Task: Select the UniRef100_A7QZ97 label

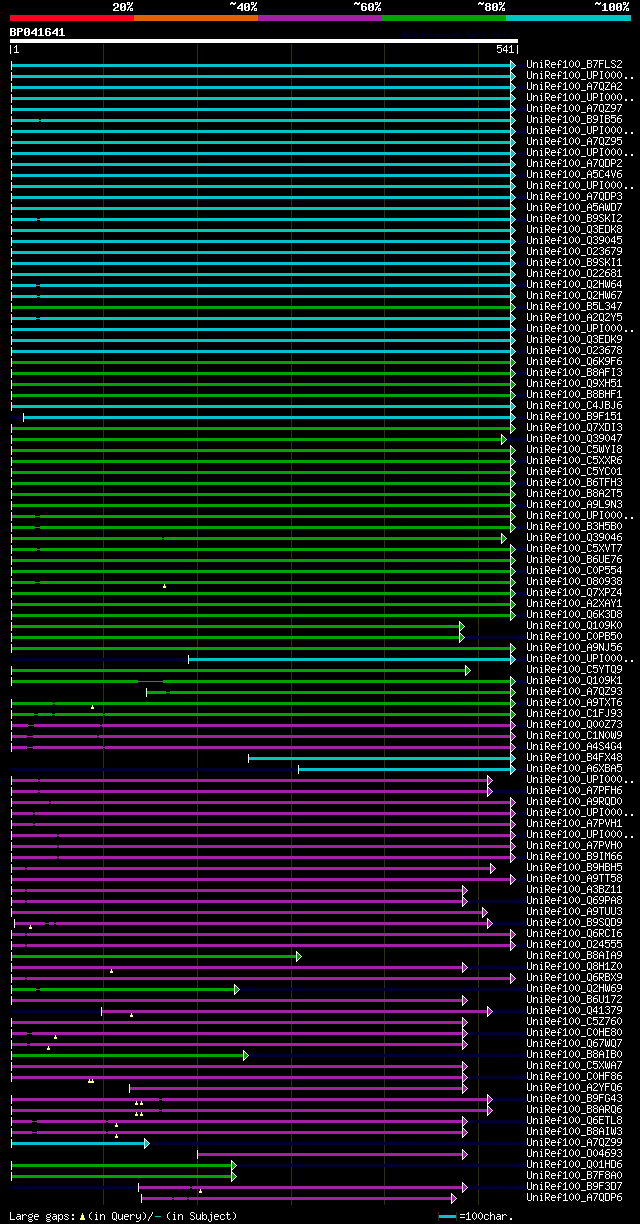Action: pyautogui.click(x=574, y=109)
